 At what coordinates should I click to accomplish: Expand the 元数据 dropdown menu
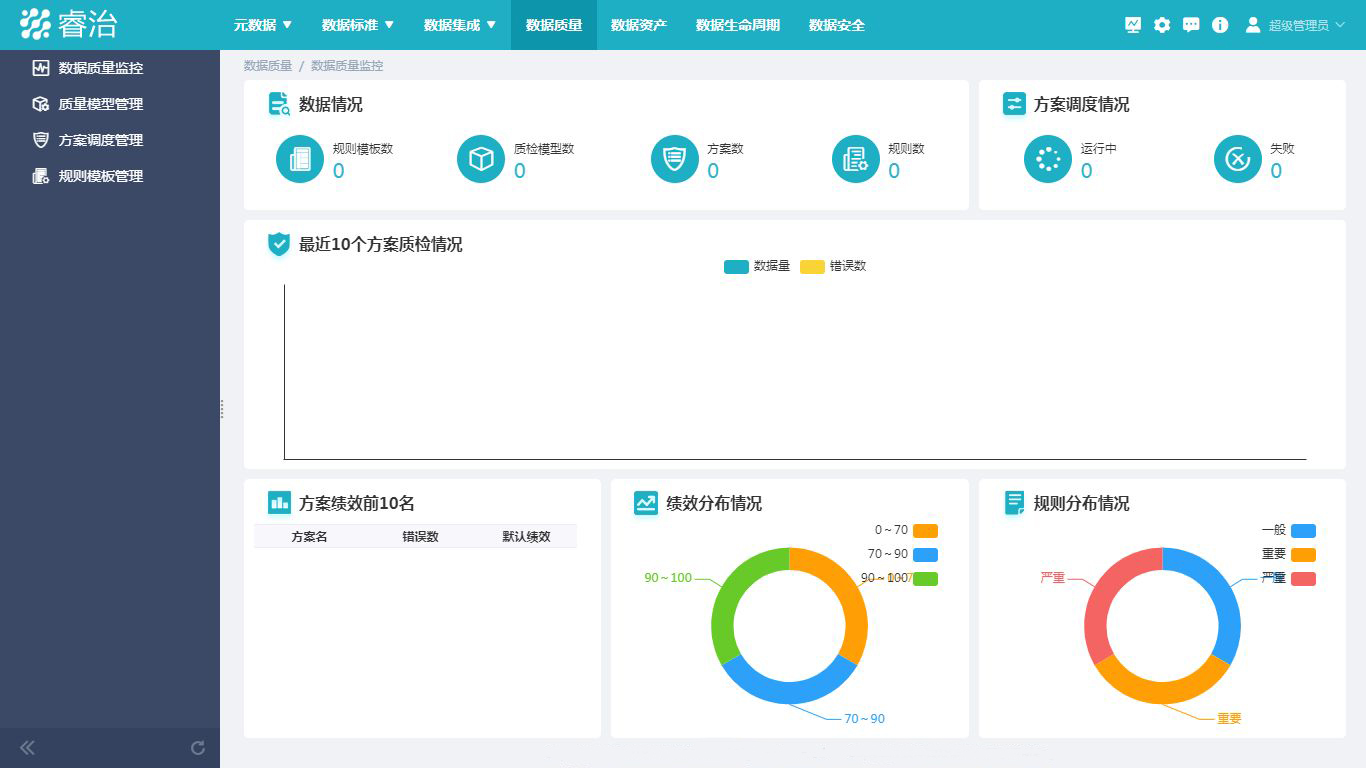[263, 25]
